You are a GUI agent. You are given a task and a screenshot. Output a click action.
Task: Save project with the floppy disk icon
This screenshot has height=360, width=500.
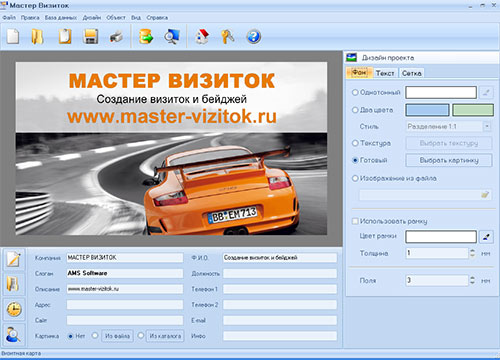[x=91, y=37]
